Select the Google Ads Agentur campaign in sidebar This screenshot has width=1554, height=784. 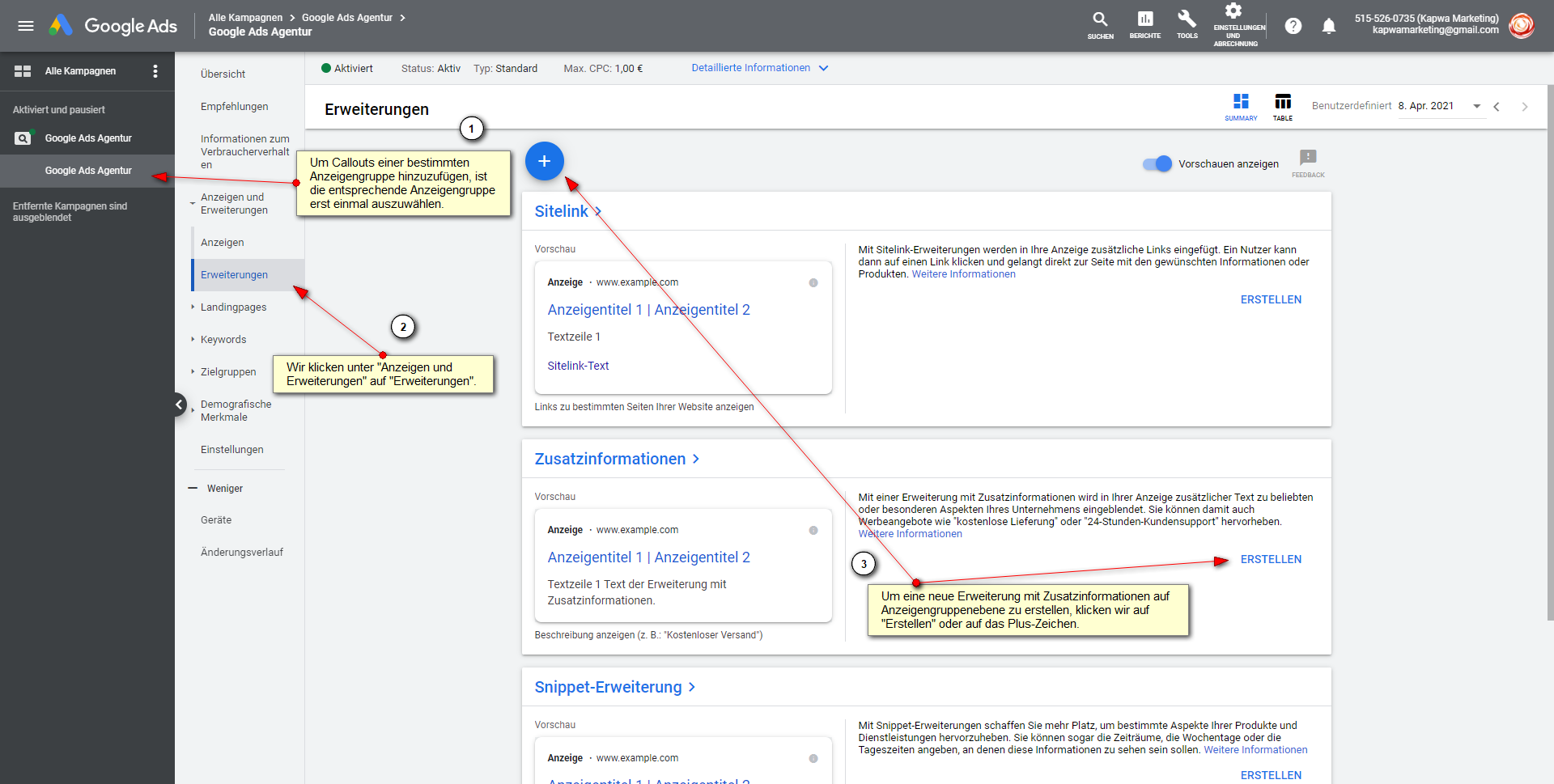click(88, 138)
